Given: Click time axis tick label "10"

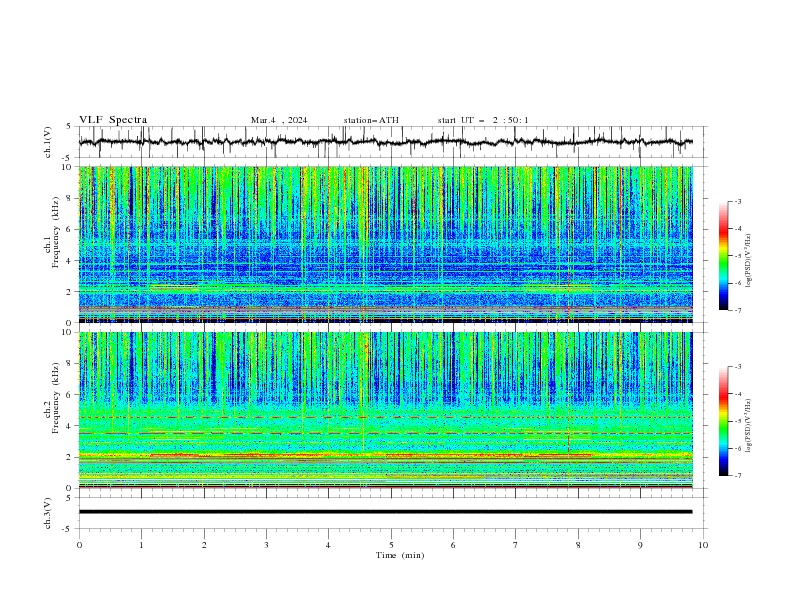Looking at the screenshot, I should coord(703,545).
